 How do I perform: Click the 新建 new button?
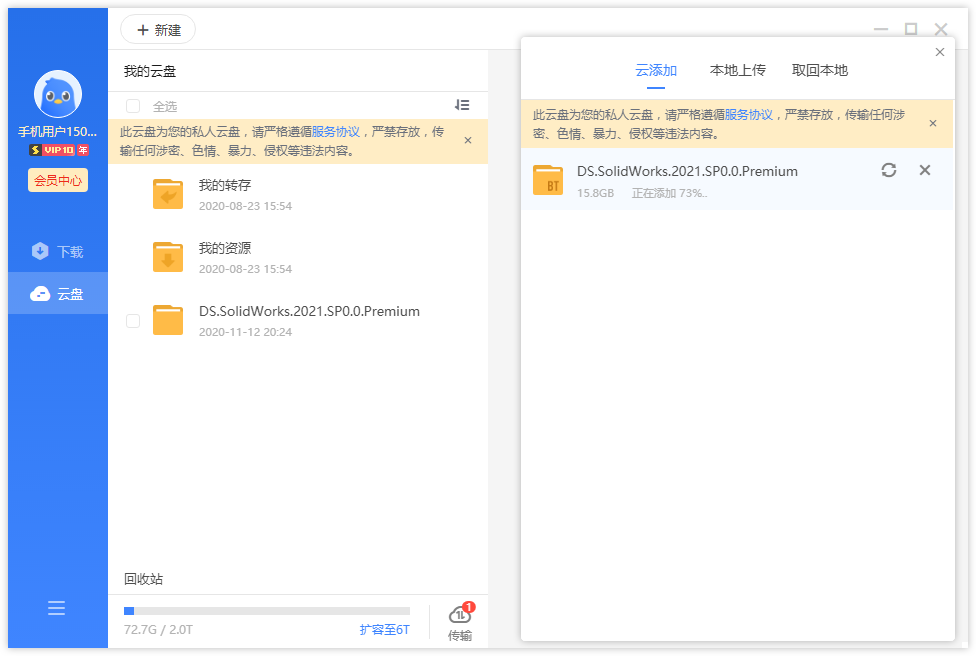(x=158, y=30)
